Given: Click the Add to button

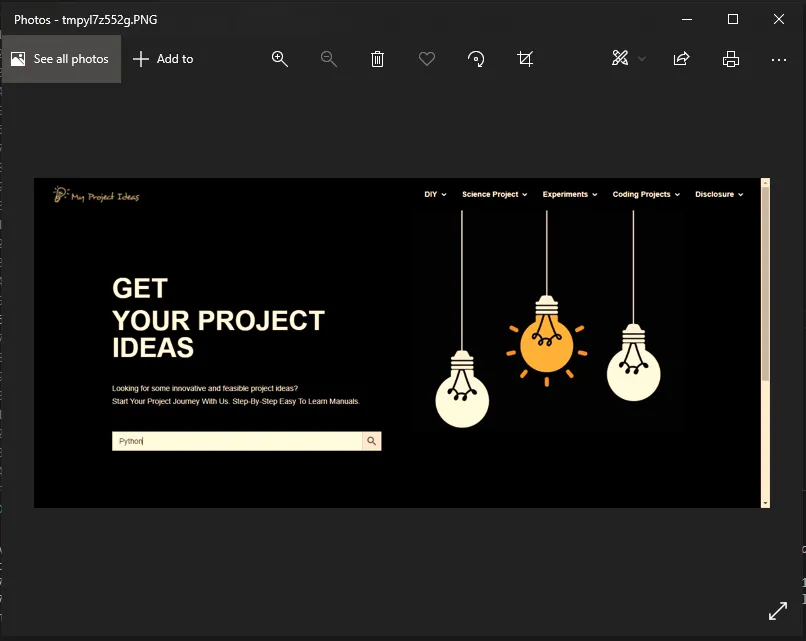Looking at the screenshot, I should point(163,59).
